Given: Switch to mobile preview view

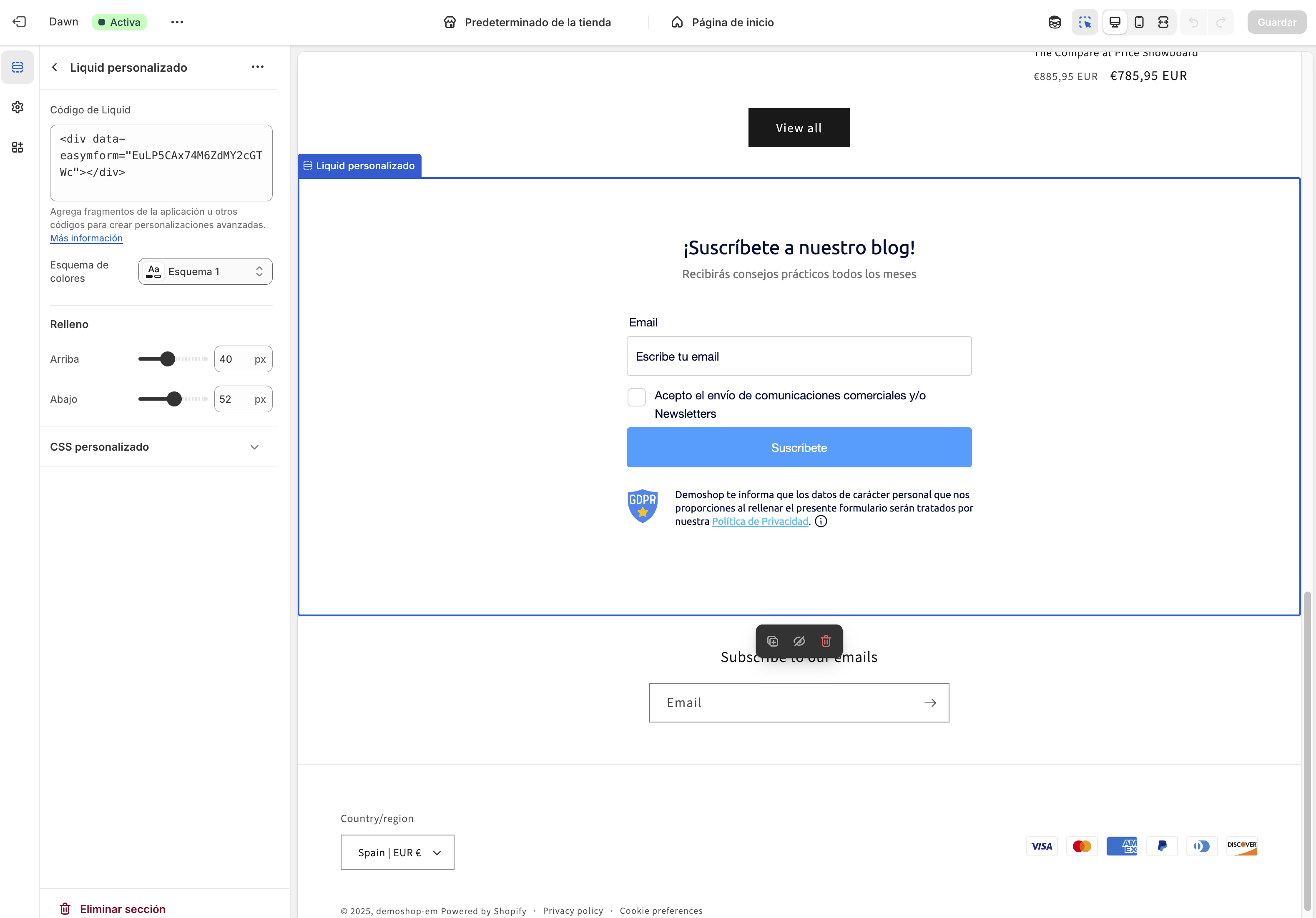Looking at the screenshot, I should (1140, 22).
